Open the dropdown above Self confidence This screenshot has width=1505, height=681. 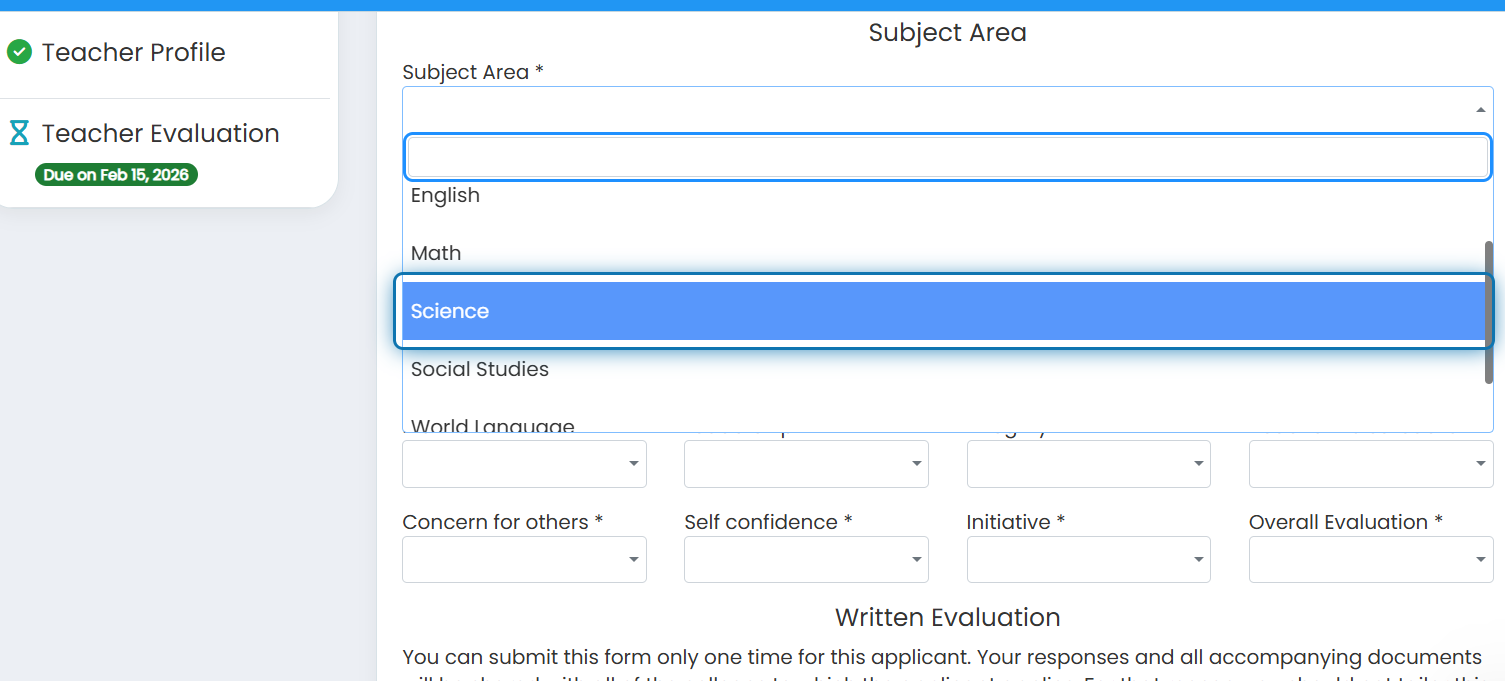click(806, 464)
